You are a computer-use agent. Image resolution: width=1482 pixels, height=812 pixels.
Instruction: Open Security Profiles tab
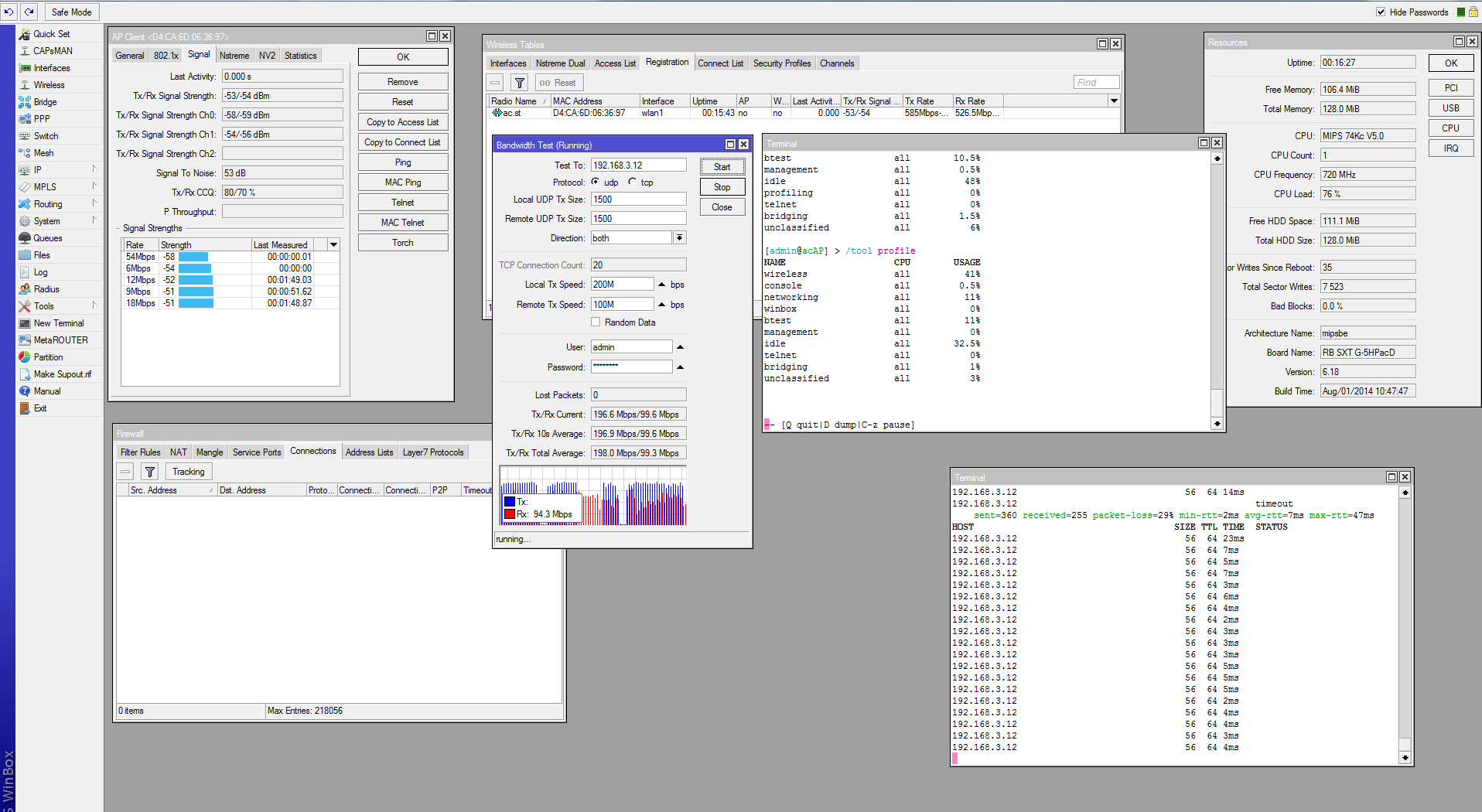[782, 63]
